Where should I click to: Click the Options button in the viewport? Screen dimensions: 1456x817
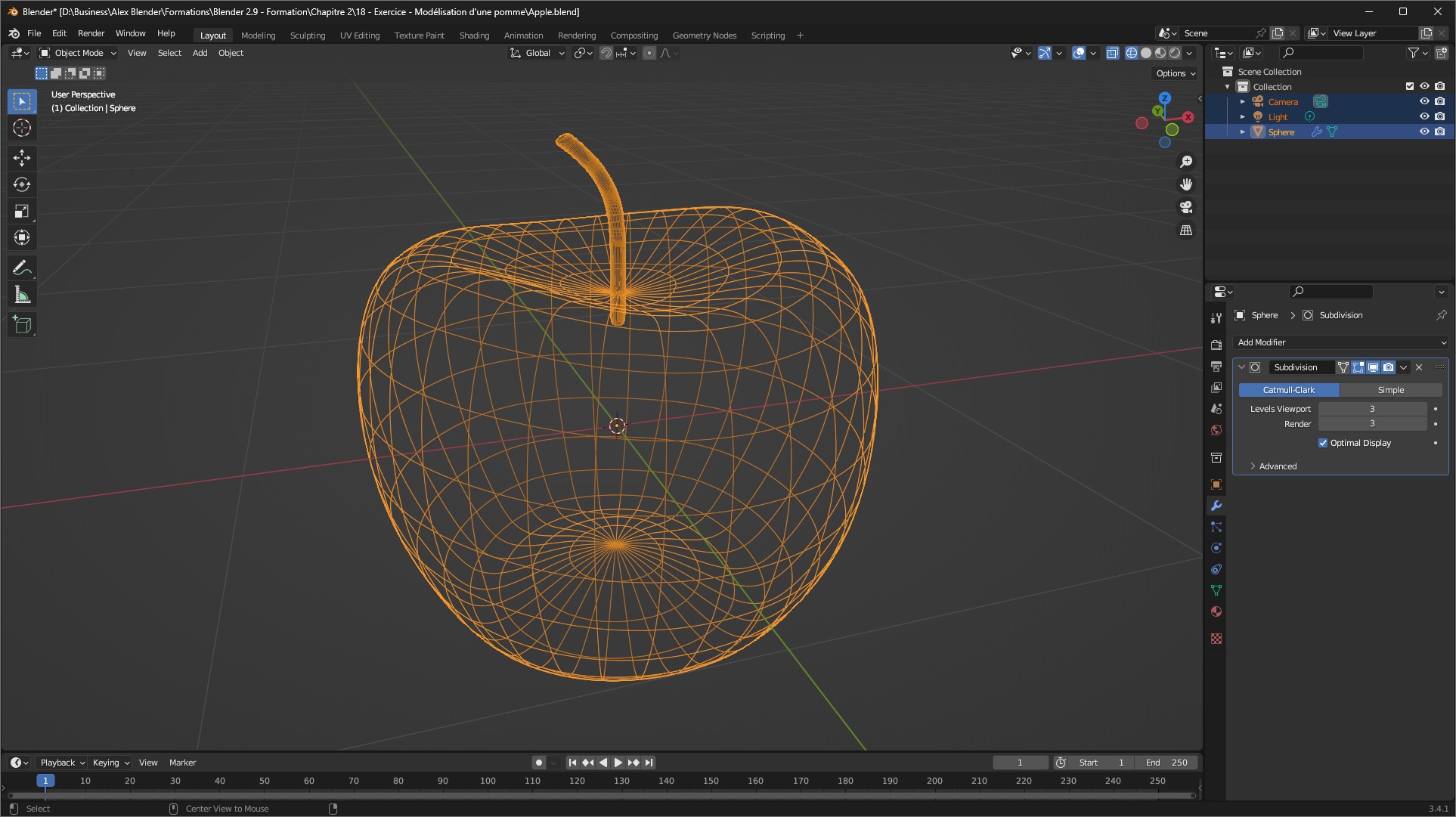coord(1173,73)
